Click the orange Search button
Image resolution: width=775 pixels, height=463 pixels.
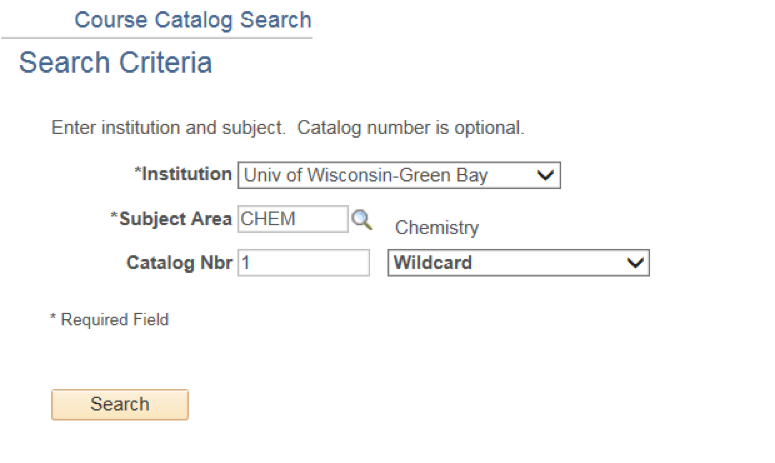click(x=120, y=404)
